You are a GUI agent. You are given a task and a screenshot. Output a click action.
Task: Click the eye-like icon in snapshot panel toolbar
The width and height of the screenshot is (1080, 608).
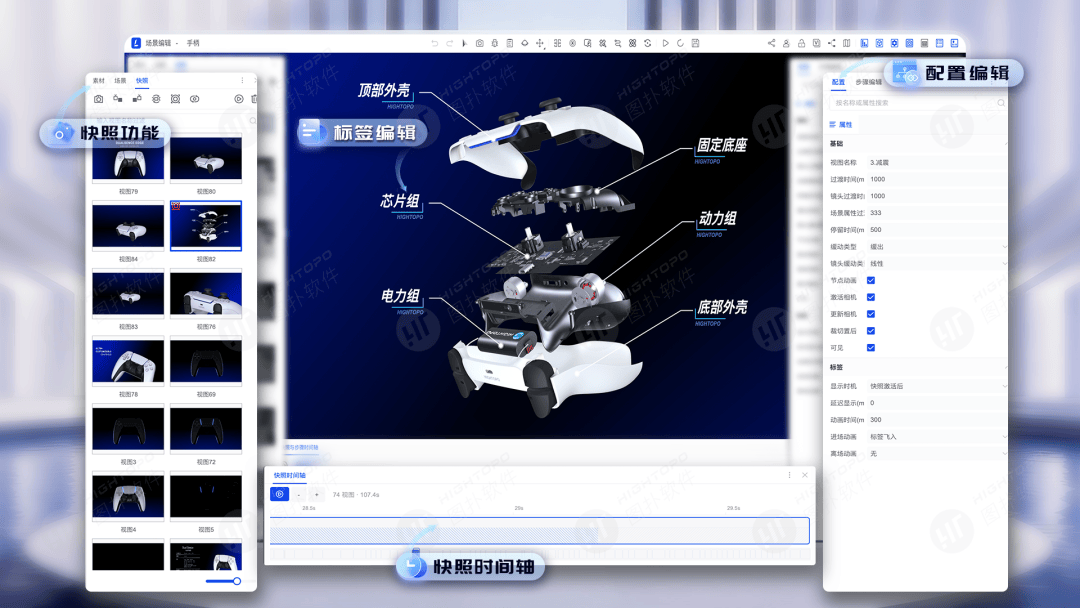195,99
